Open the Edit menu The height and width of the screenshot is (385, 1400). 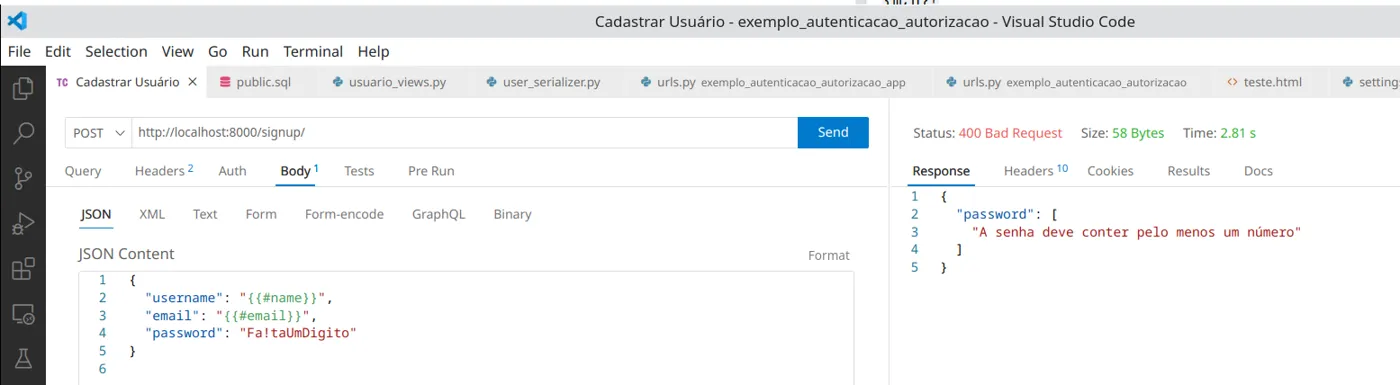pyautogui.click(x=58, y=51)
